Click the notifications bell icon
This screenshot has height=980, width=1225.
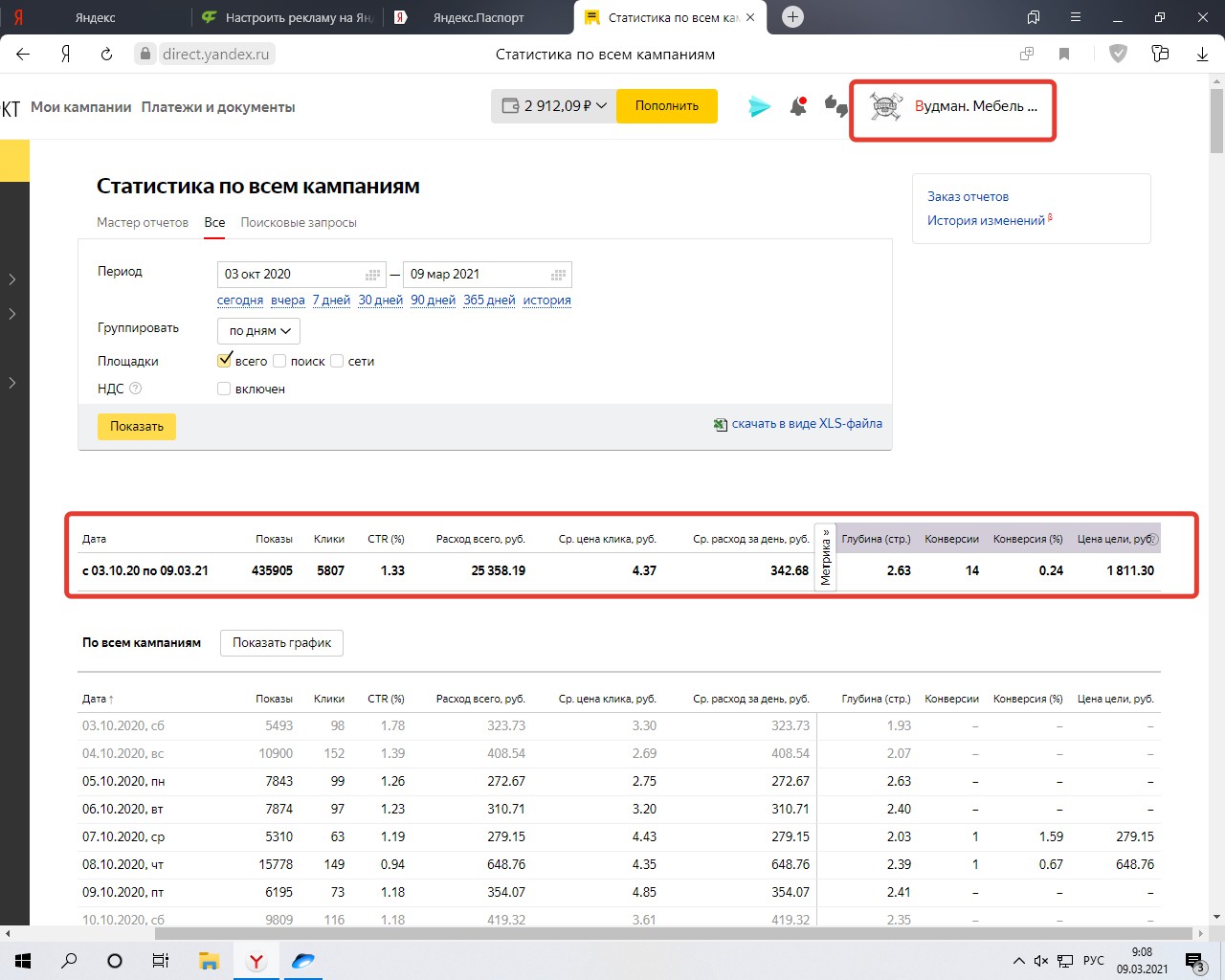[x=798, y=106]
